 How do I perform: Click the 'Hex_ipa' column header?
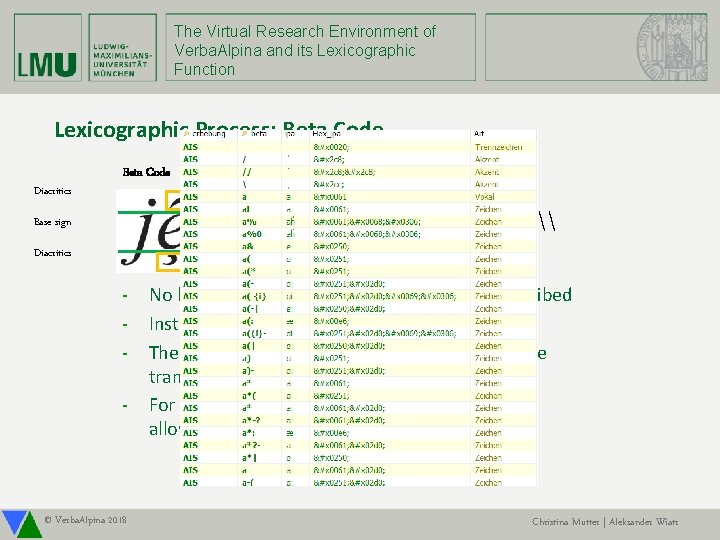pyautogui.click(x=326, y=134)
